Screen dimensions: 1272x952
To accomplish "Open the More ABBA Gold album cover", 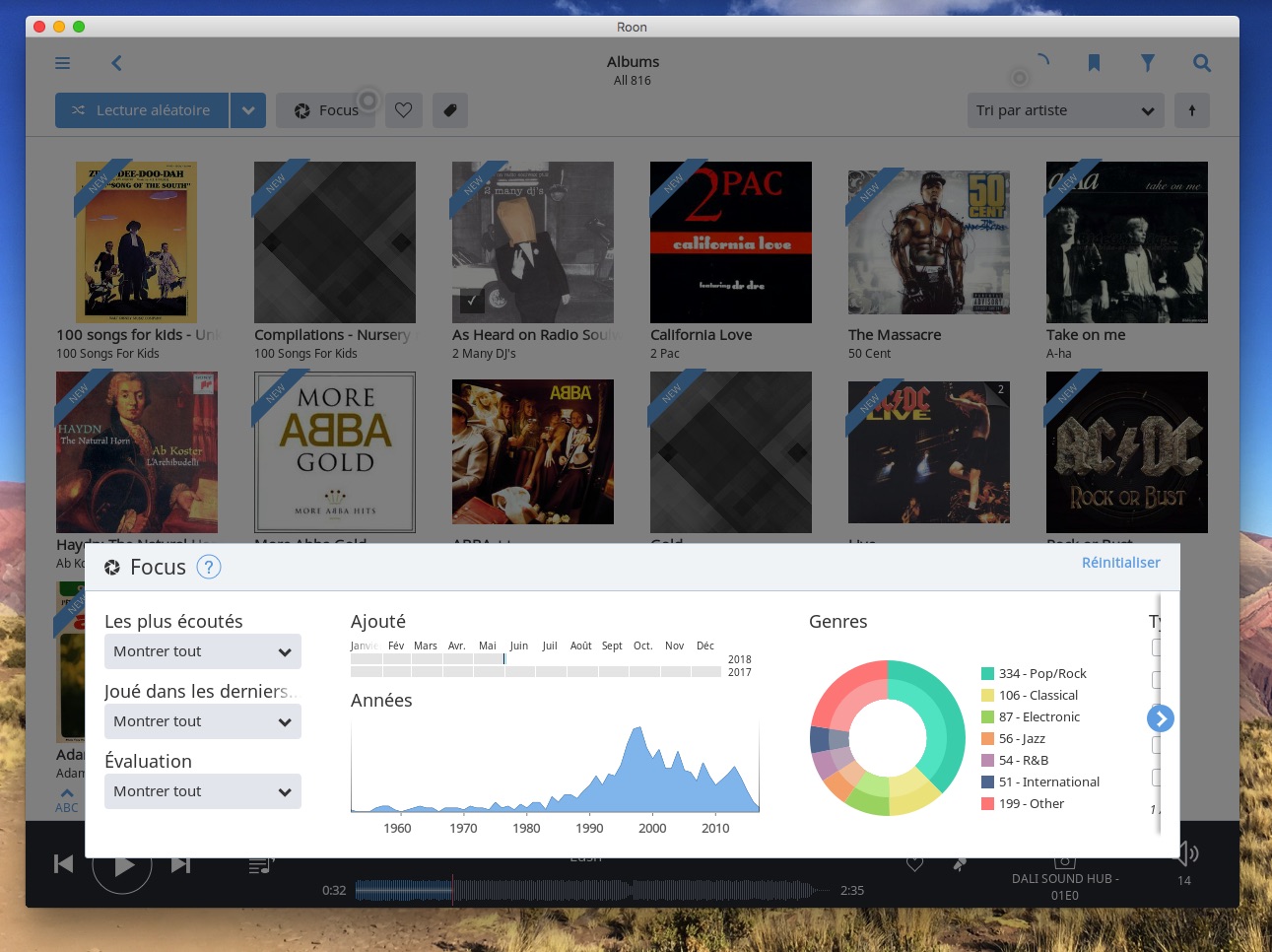I will (x=335, y=452).
